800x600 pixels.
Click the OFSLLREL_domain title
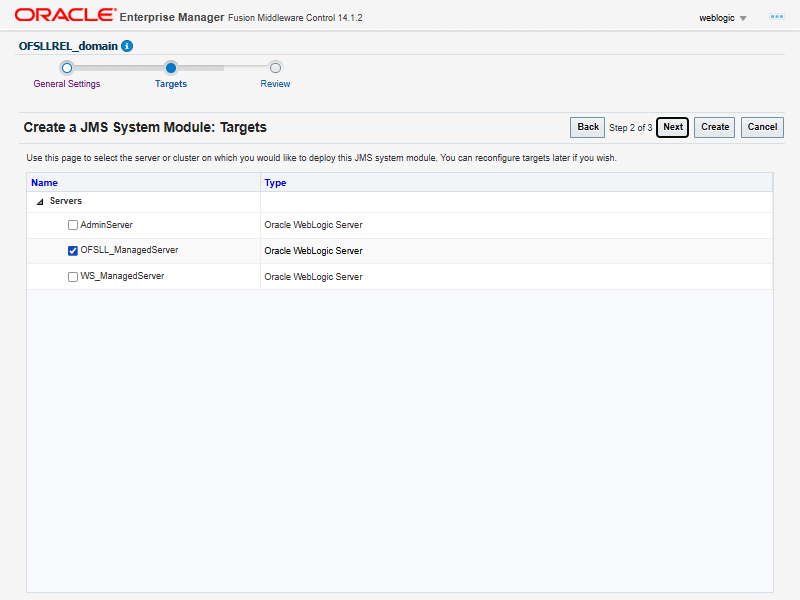click(x=68, y=46)
